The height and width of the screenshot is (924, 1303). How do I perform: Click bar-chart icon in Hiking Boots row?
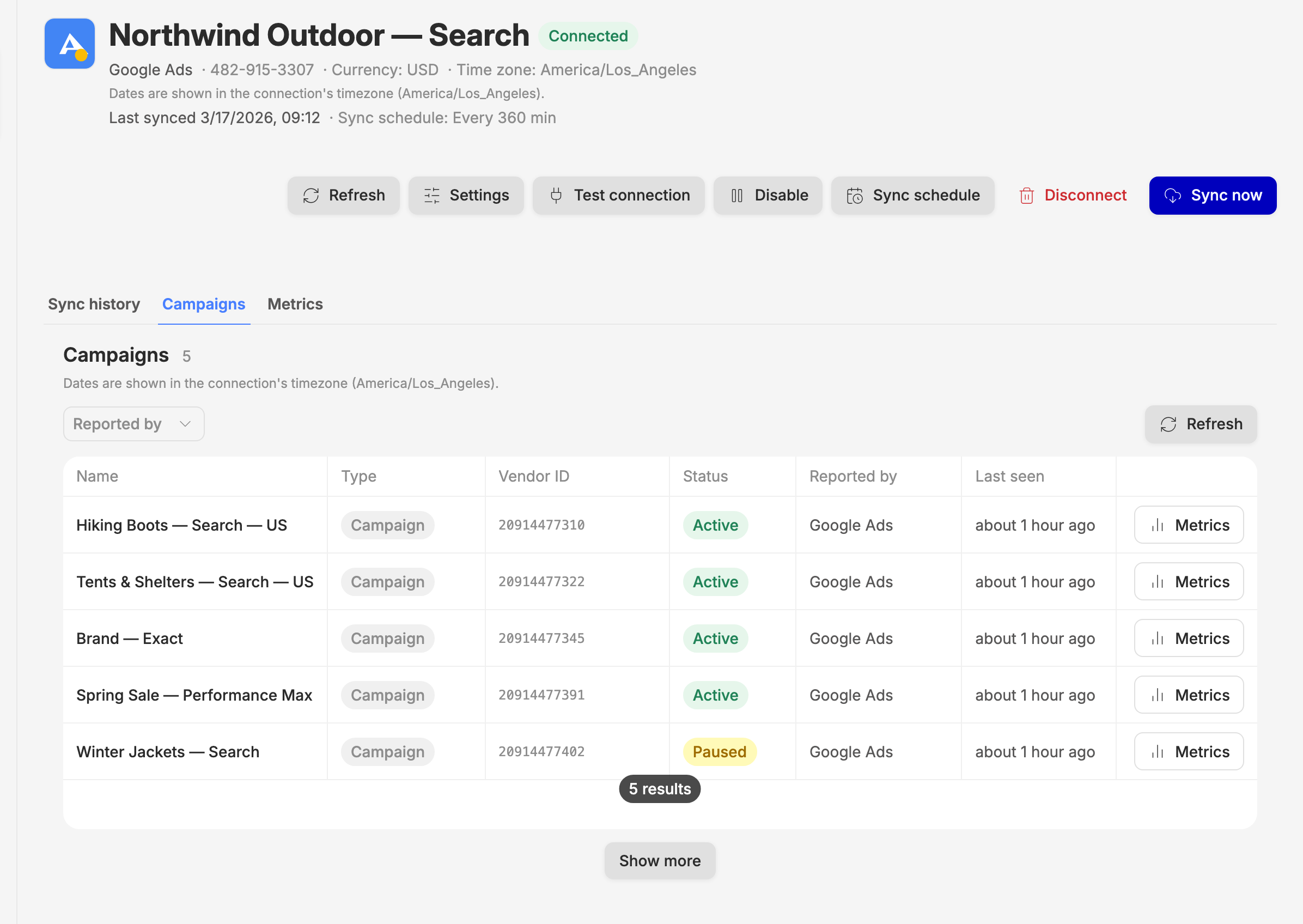(x=1158, y=525)
